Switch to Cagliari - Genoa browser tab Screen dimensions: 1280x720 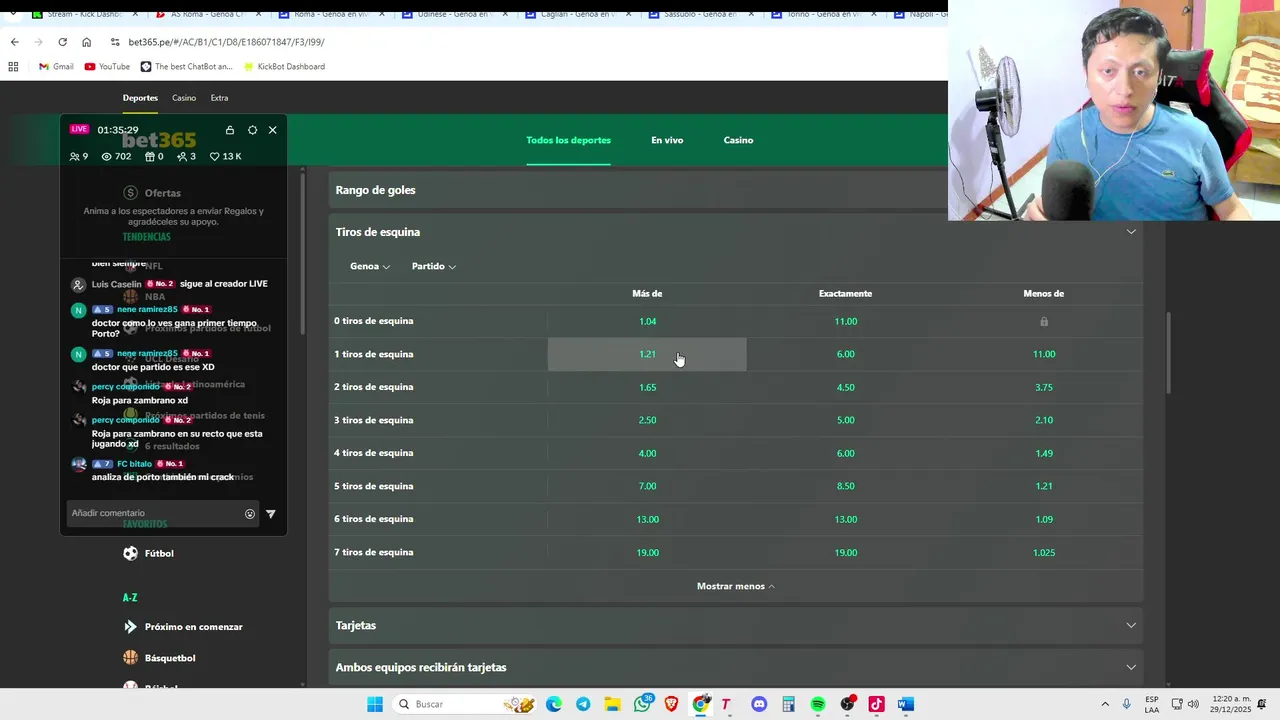coord(578,14)
